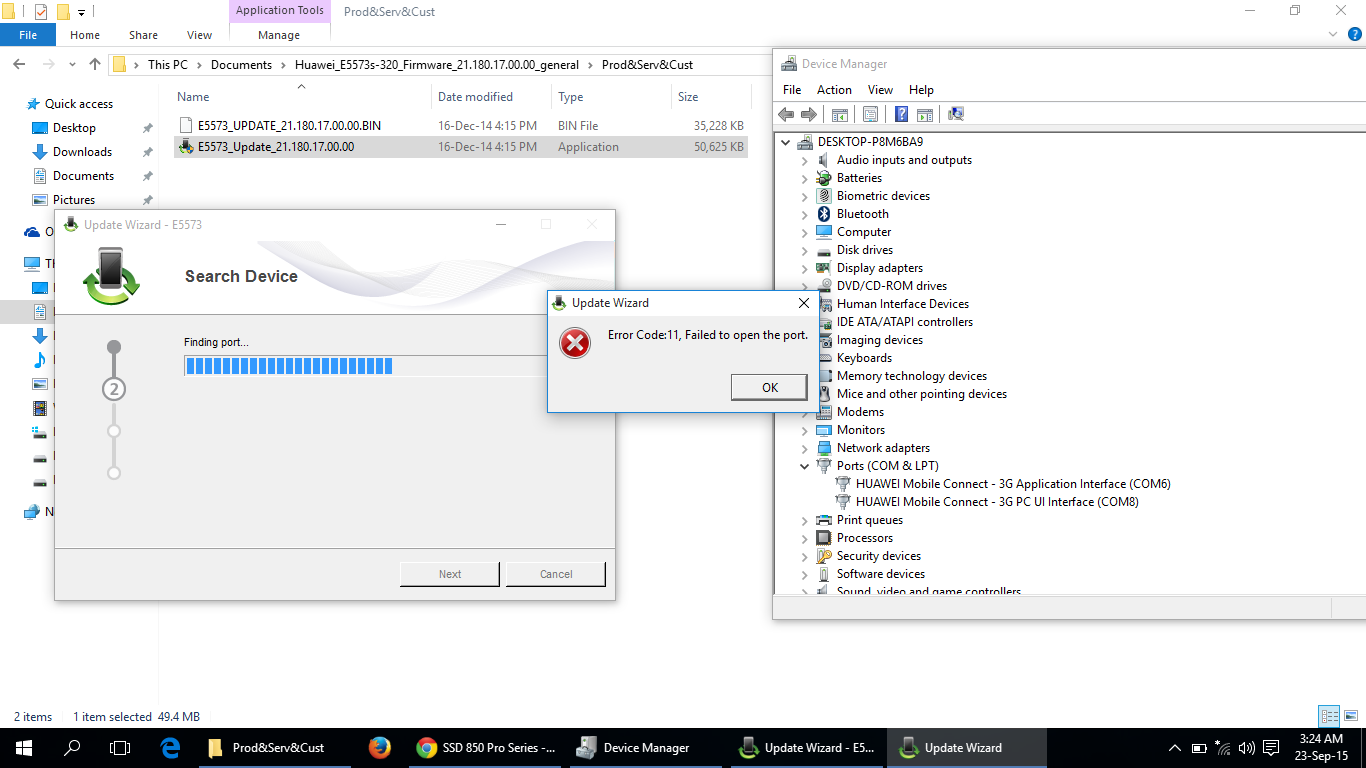
Task: Open Quick access in the navigation pane
Action: pos(79,104)
